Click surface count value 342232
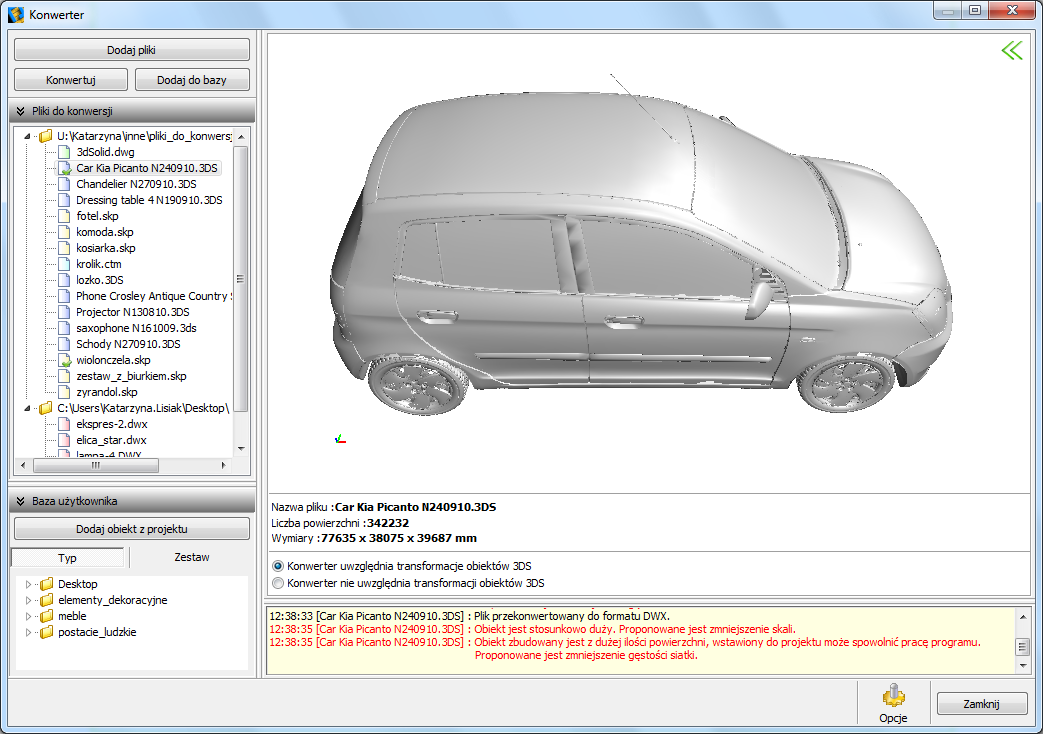 click(388, 523)
